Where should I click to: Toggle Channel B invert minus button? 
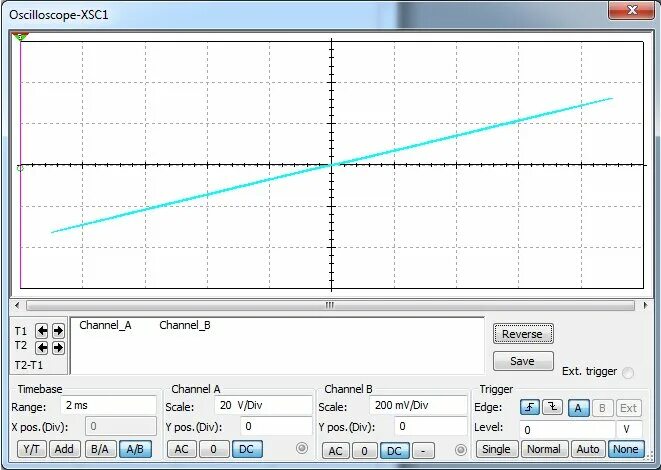(423, 451)
